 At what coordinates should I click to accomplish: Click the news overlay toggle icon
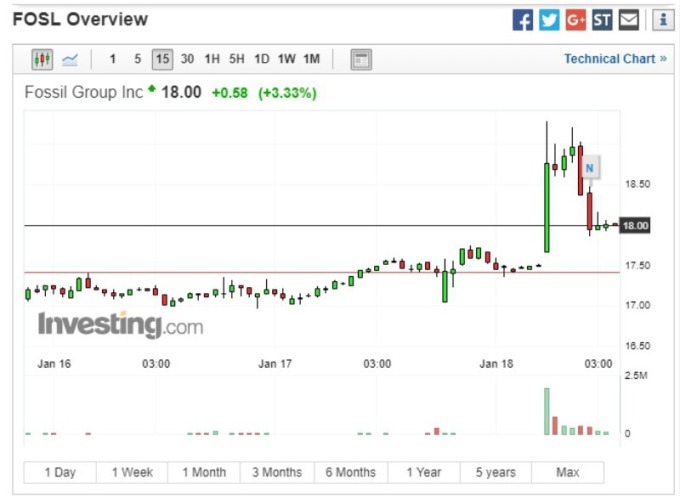tap(361, 59)
